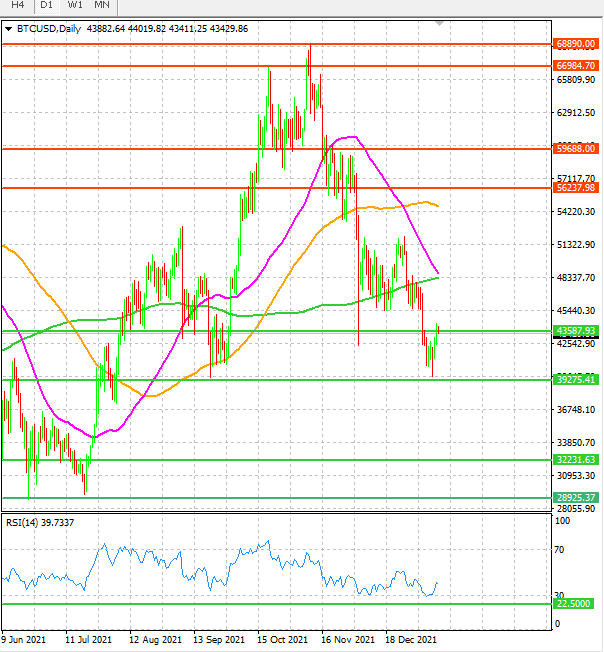604x652 pixels.
Task: Click the BTCUSD,Daily chart title text
Action: pos(49,29)
